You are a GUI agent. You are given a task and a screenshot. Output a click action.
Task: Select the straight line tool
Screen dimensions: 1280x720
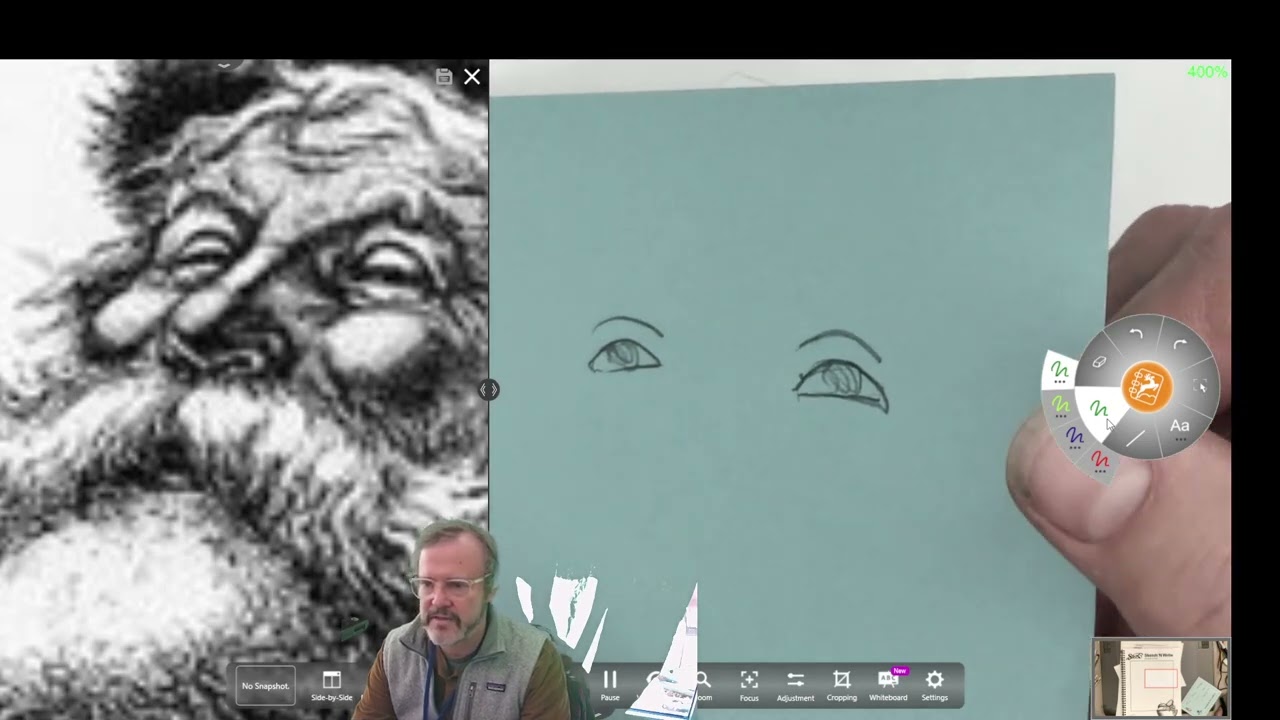[1135, 438]
